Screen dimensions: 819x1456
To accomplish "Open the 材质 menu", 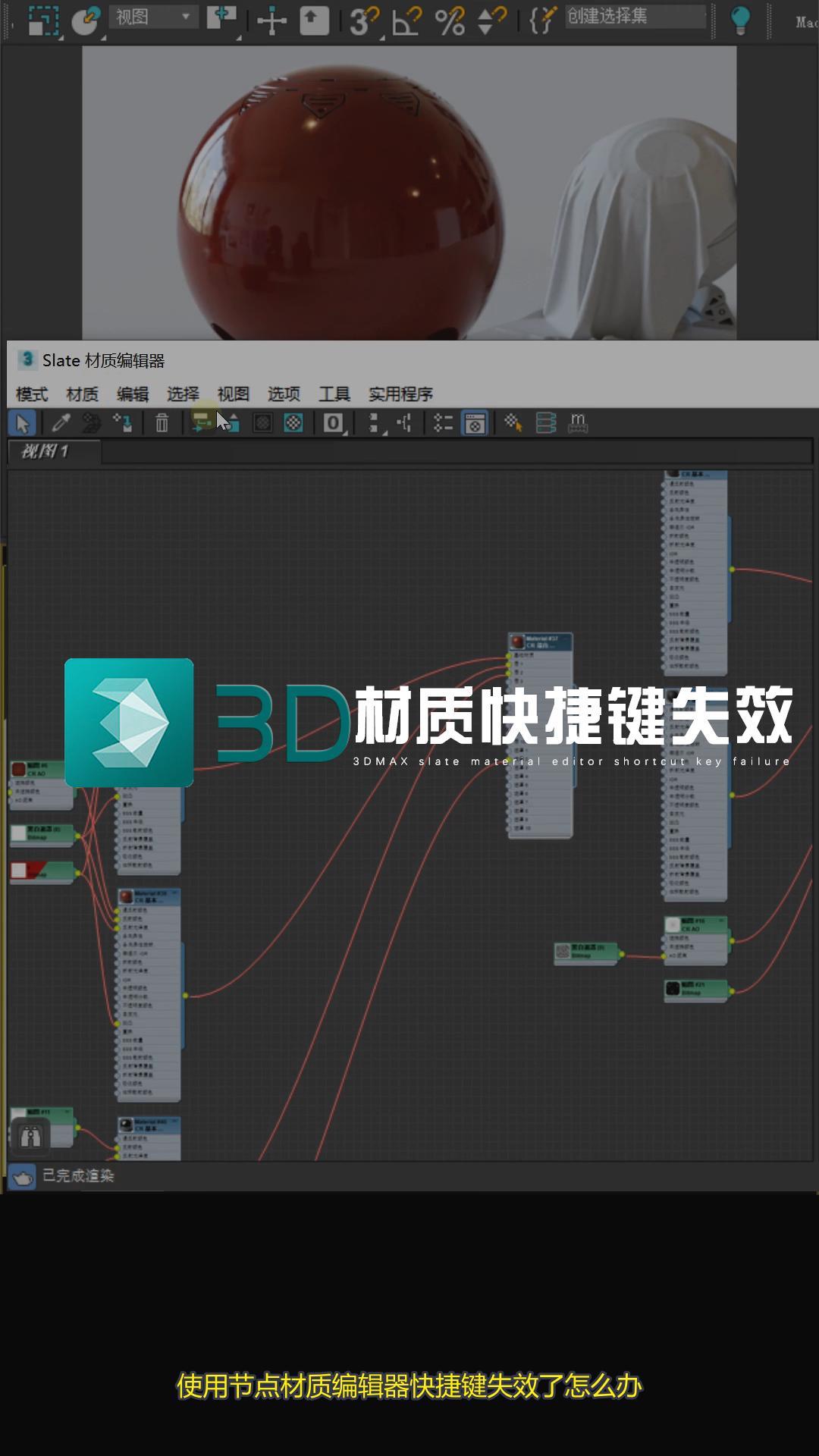I will click(82, 394).
